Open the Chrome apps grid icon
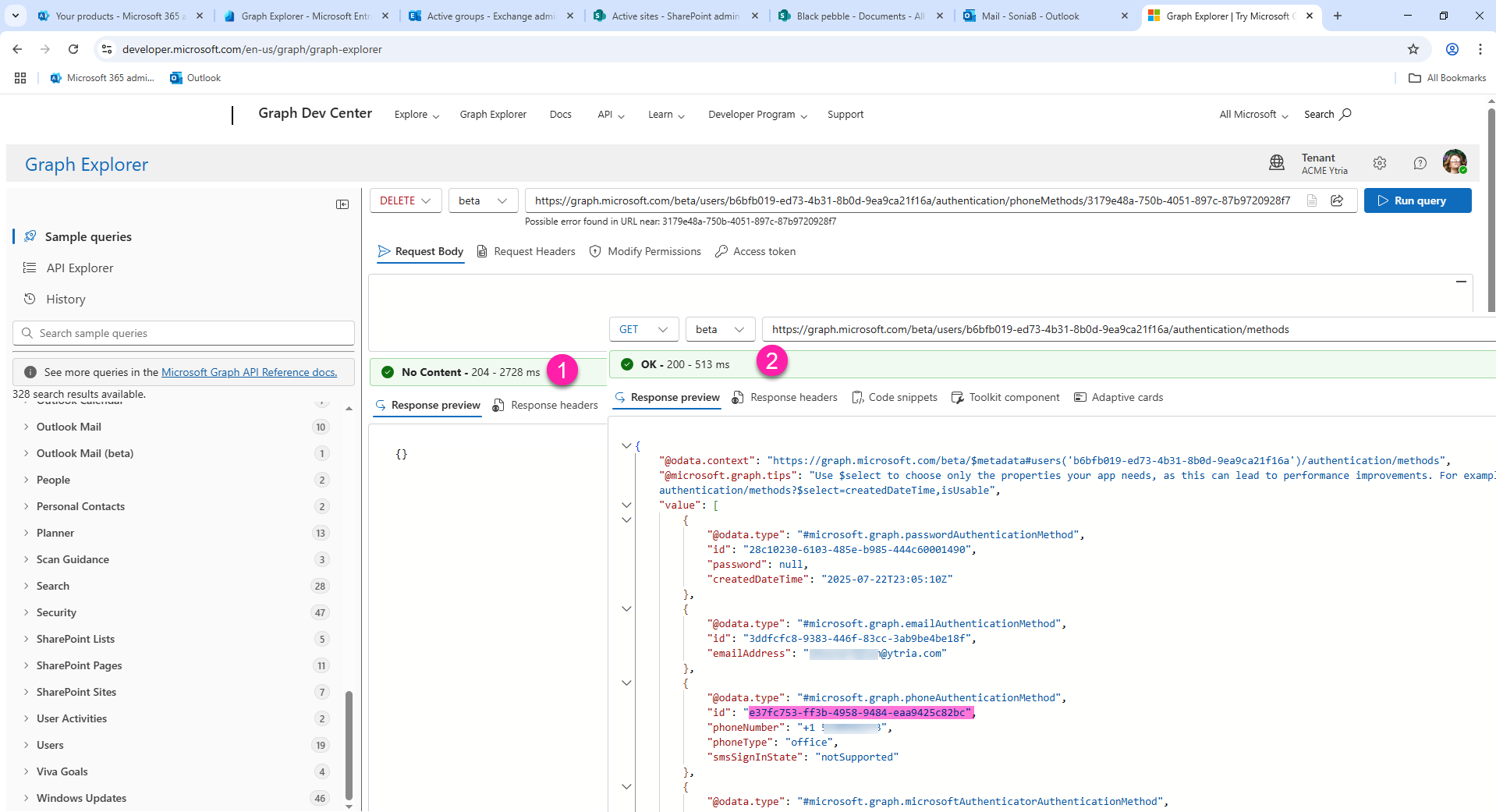 pos(20,78)
